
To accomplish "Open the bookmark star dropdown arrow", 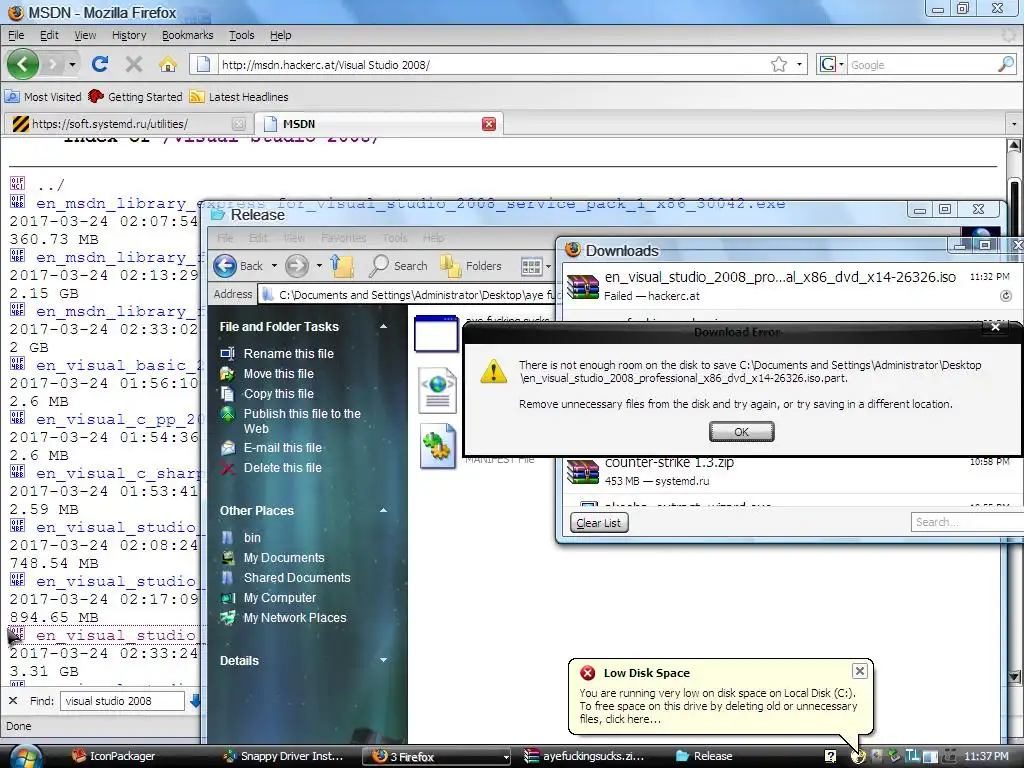I will 799,64.
